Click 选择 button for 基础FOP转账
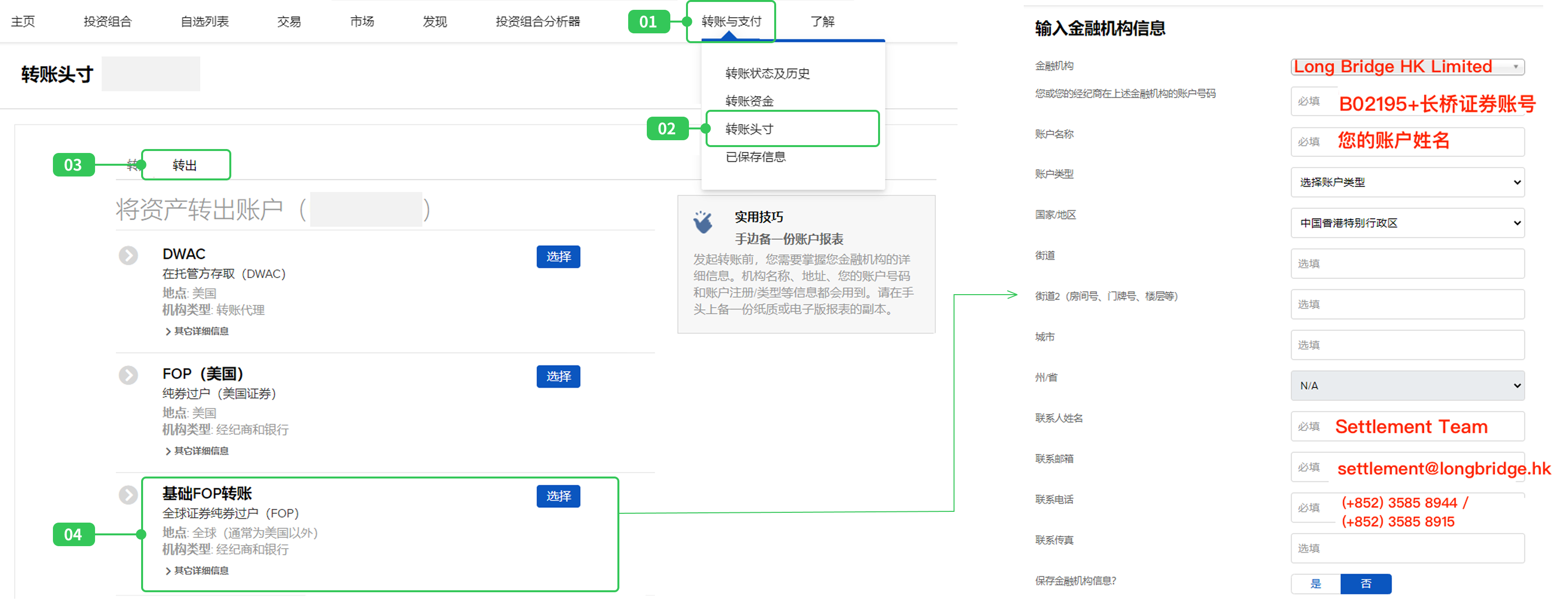 pyautogui.click(x=558, y=496)
